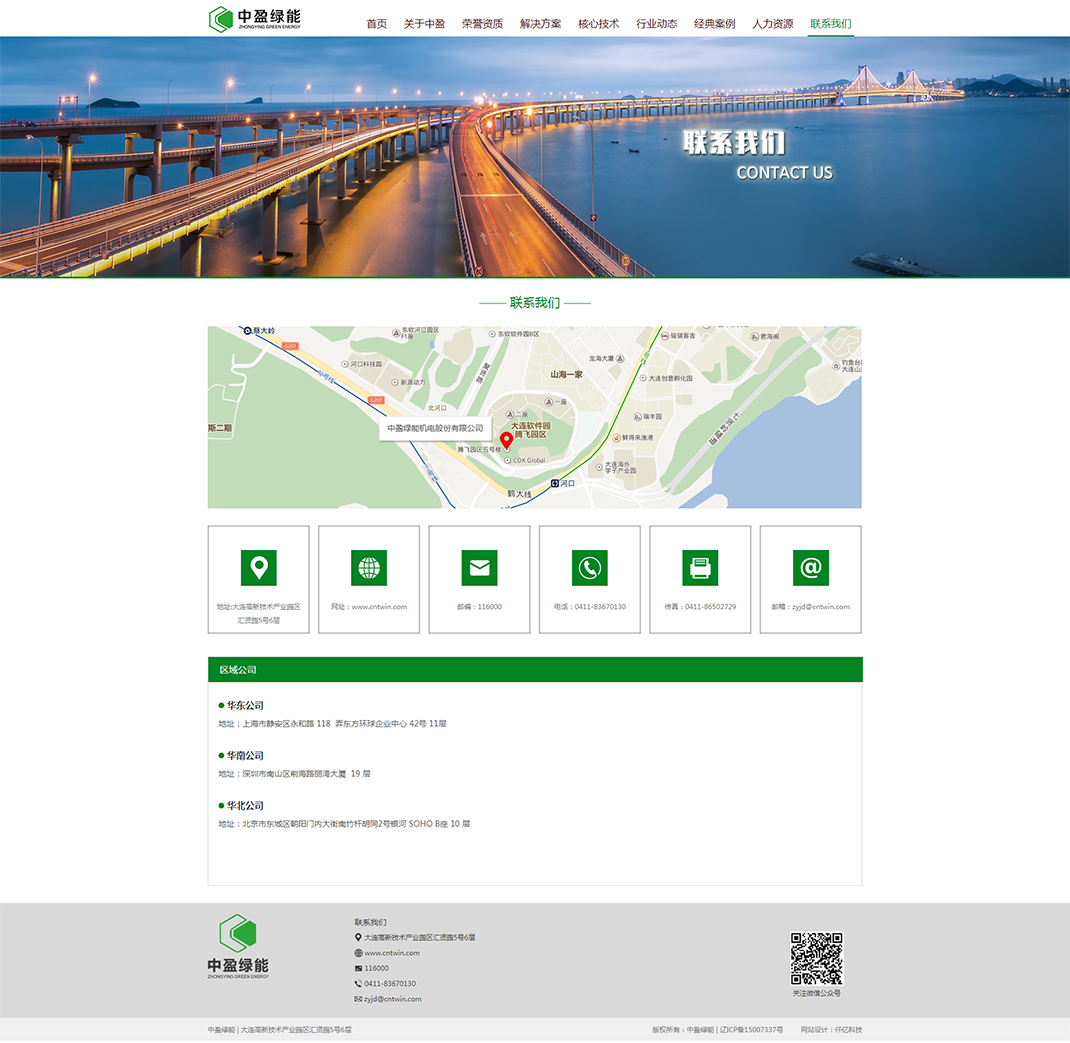The height and width of the screenshot is (1043, 1070).
Task: Click the green location pin icon tile
Action: point(258,568)
